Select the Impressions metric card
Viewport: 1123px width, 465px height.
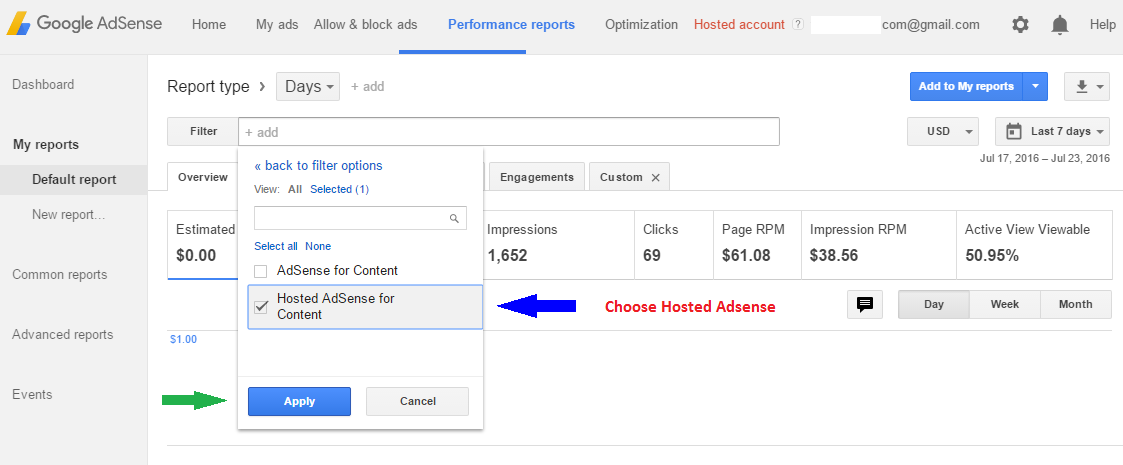[x=559, y=244]
